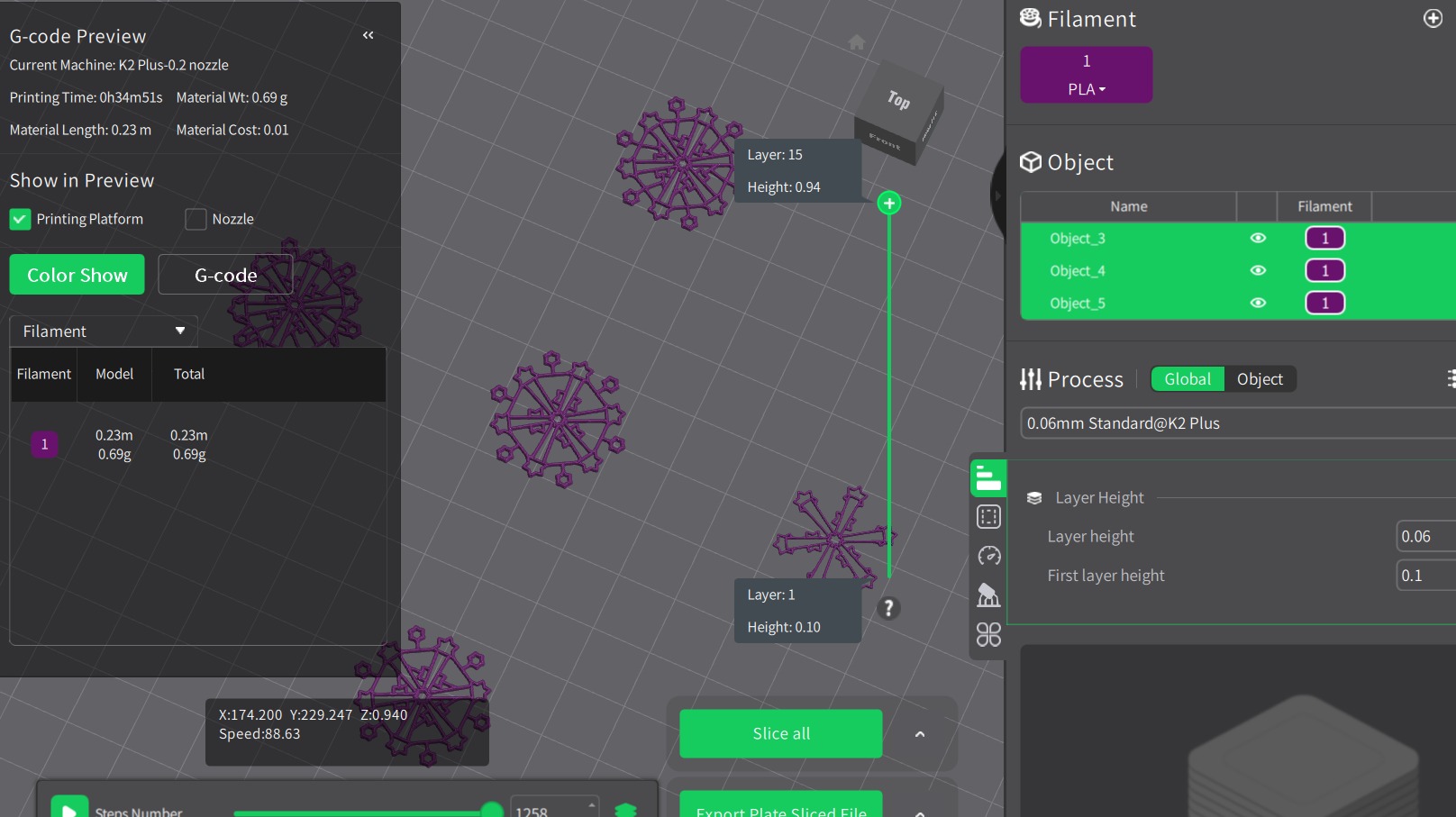Open the Strength settings tab icon

[988, 517]
